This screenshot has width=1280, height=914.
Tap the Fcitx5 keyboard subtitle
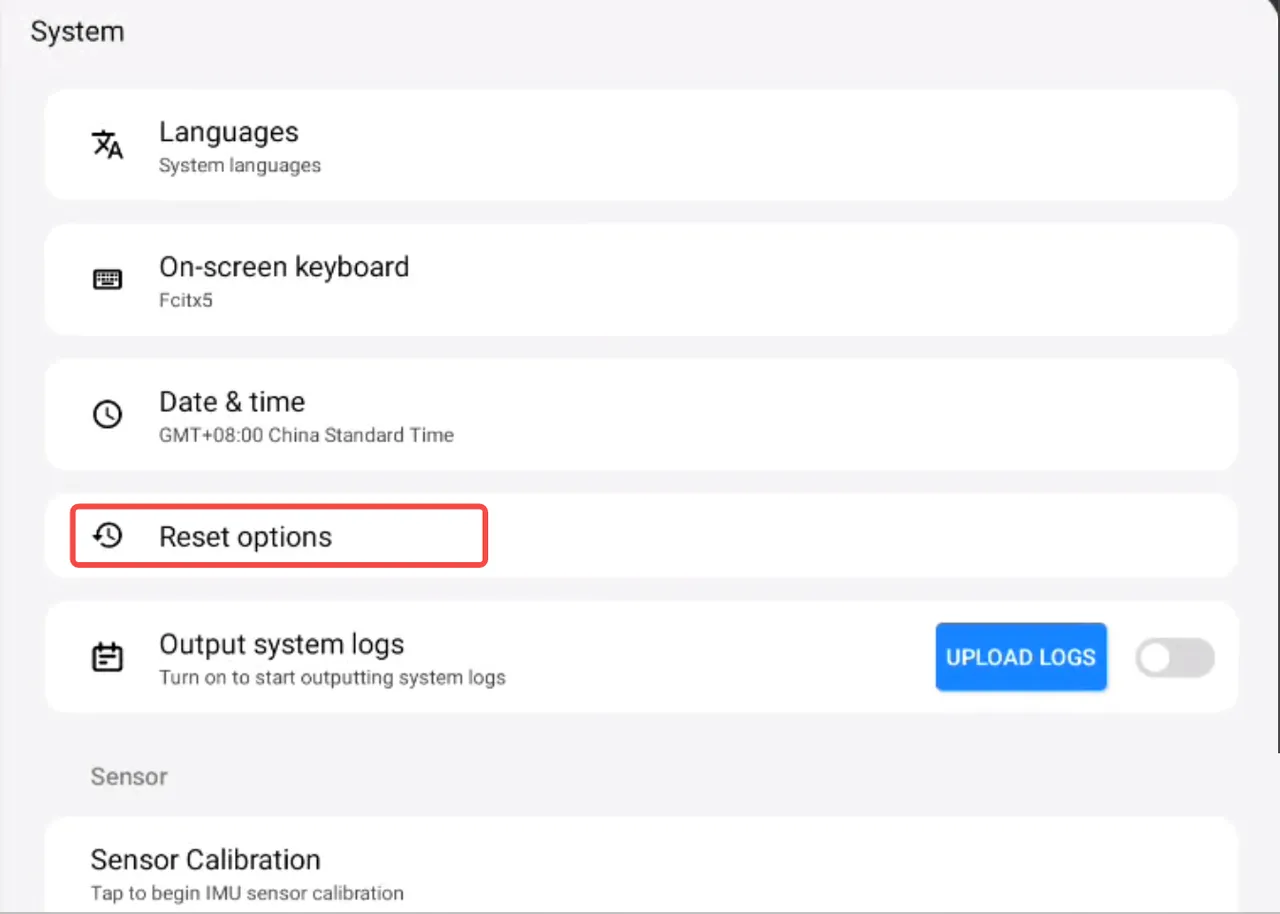click(x=186, y=300)
